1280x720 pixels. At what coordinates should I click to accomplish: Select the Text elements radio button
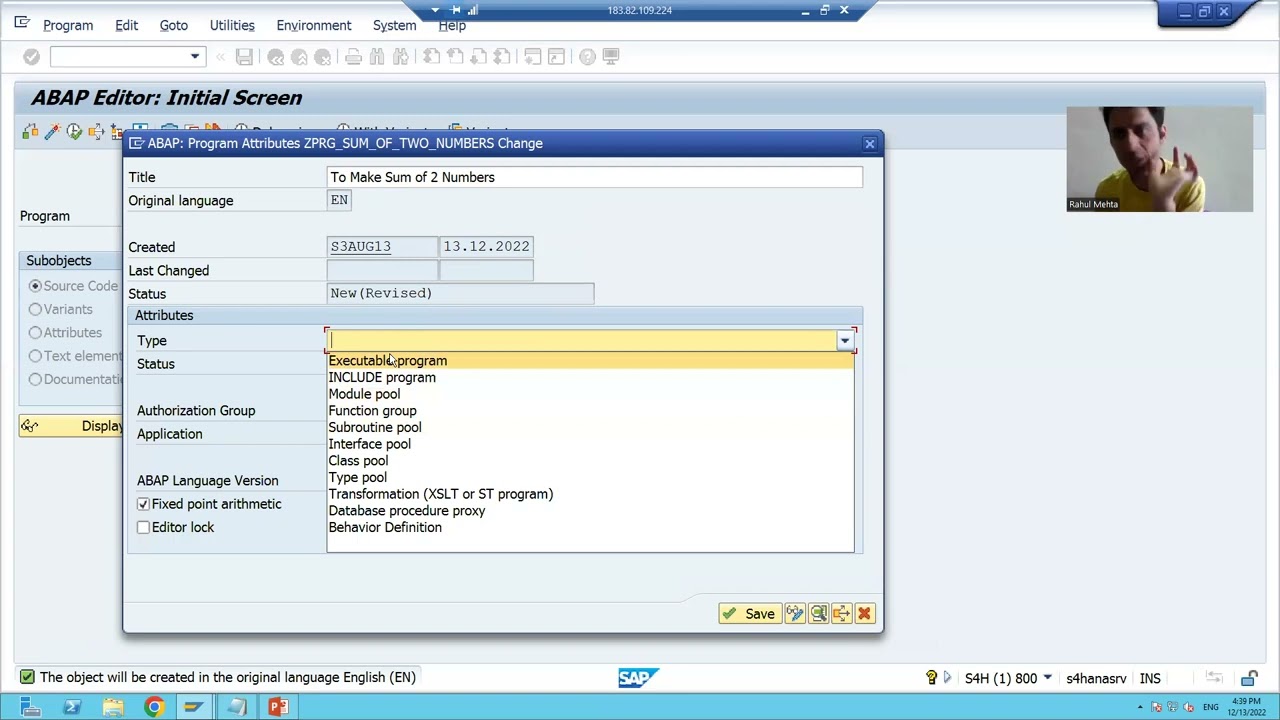click(35, 356)
